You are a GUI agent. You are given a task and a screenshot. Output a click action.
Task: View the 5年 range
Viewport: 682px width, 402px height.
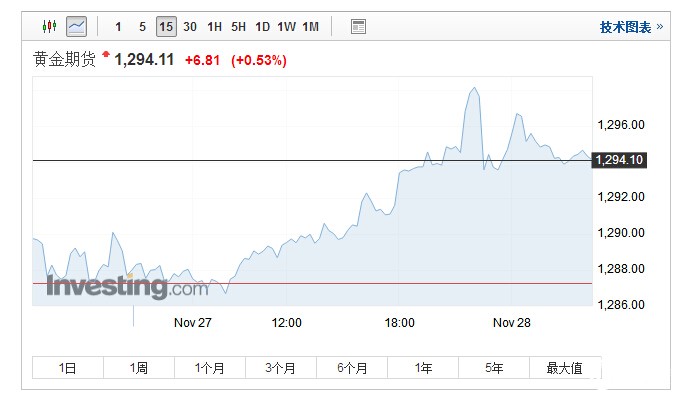click(x=494, y=368)
